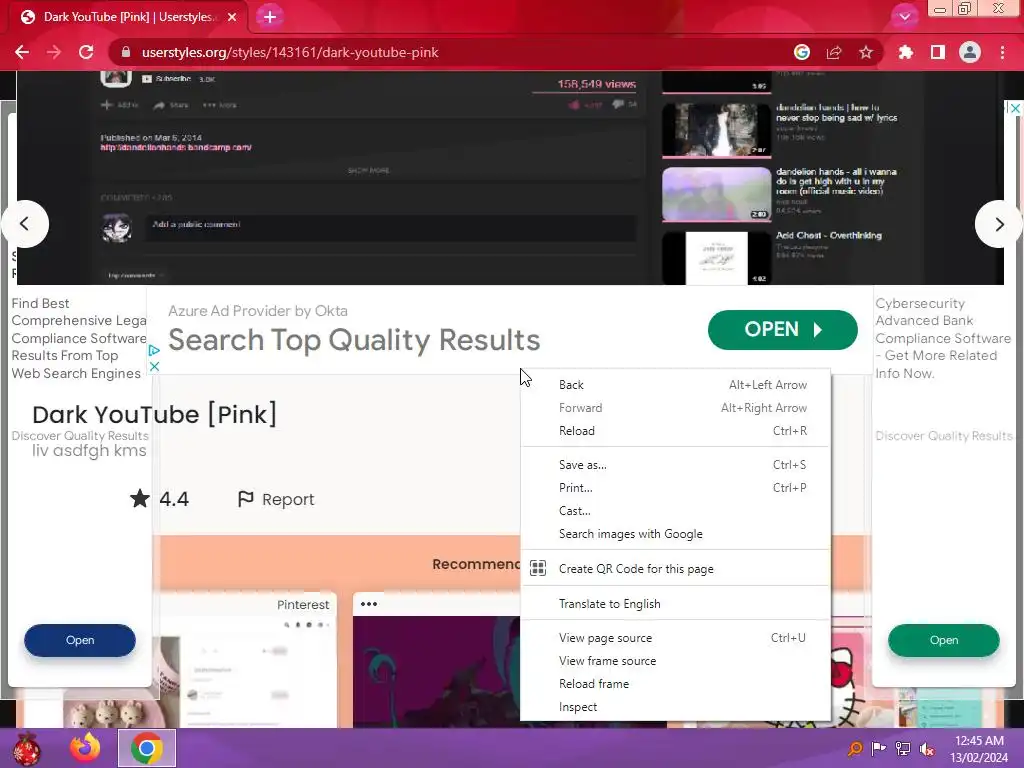Click author name liv asdfgh kms

click(89, 451)
